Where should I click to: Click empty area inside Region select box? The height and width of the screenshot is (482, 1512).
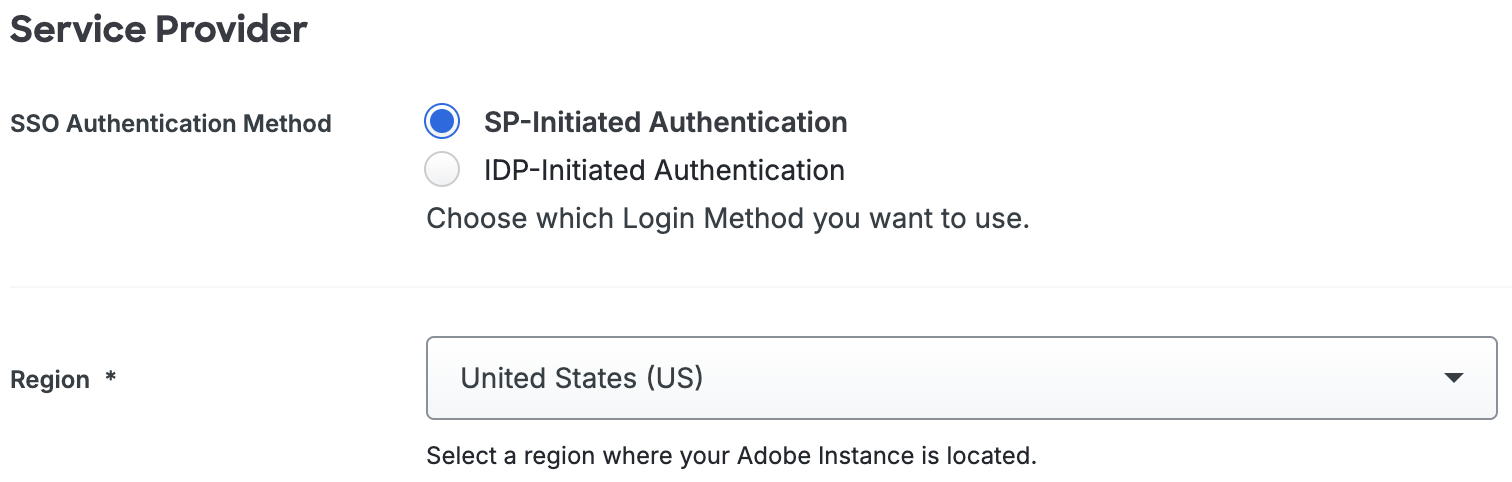[1050, 378]
